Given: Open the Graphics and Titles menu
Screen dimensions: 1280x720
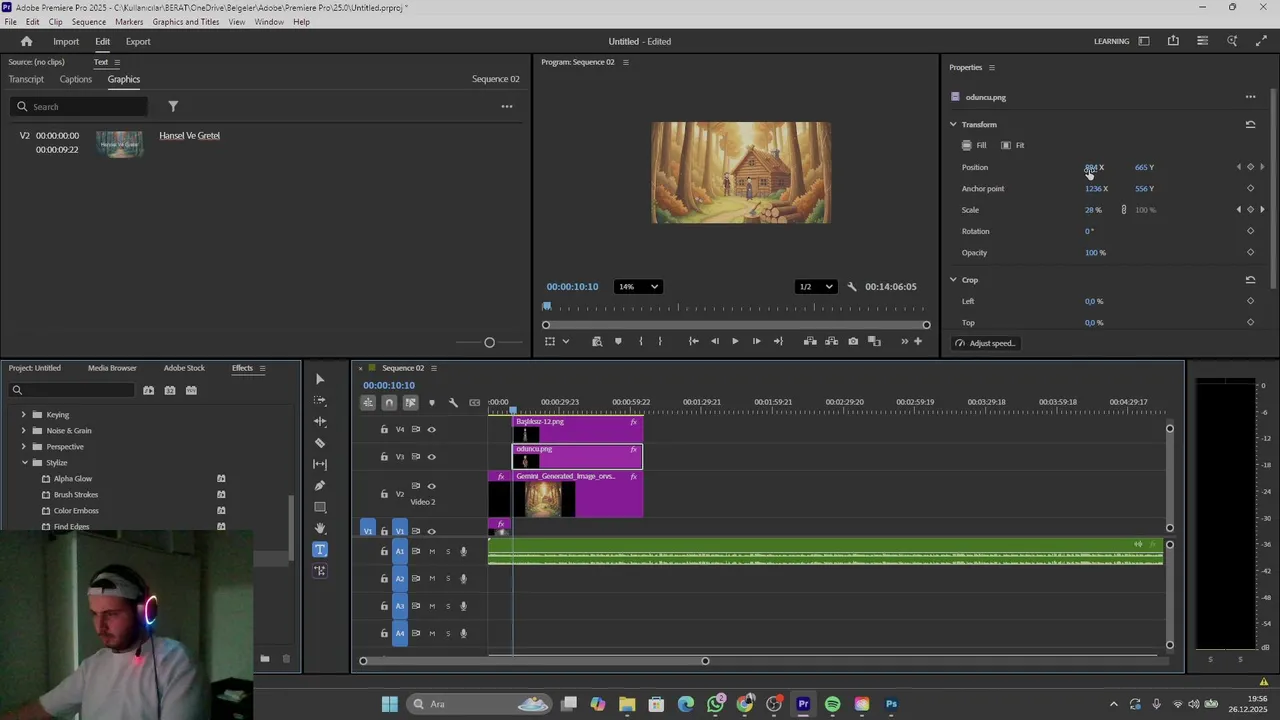Looking at the screenshot, I should (x=186, y=22).
